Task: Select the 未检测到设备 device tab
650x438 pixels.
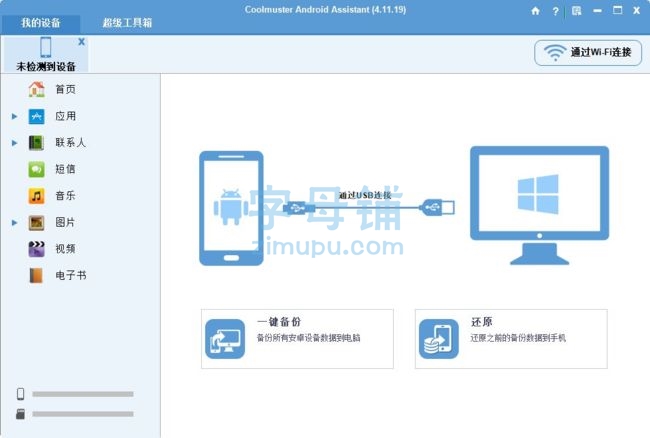Action: point(46,54)
